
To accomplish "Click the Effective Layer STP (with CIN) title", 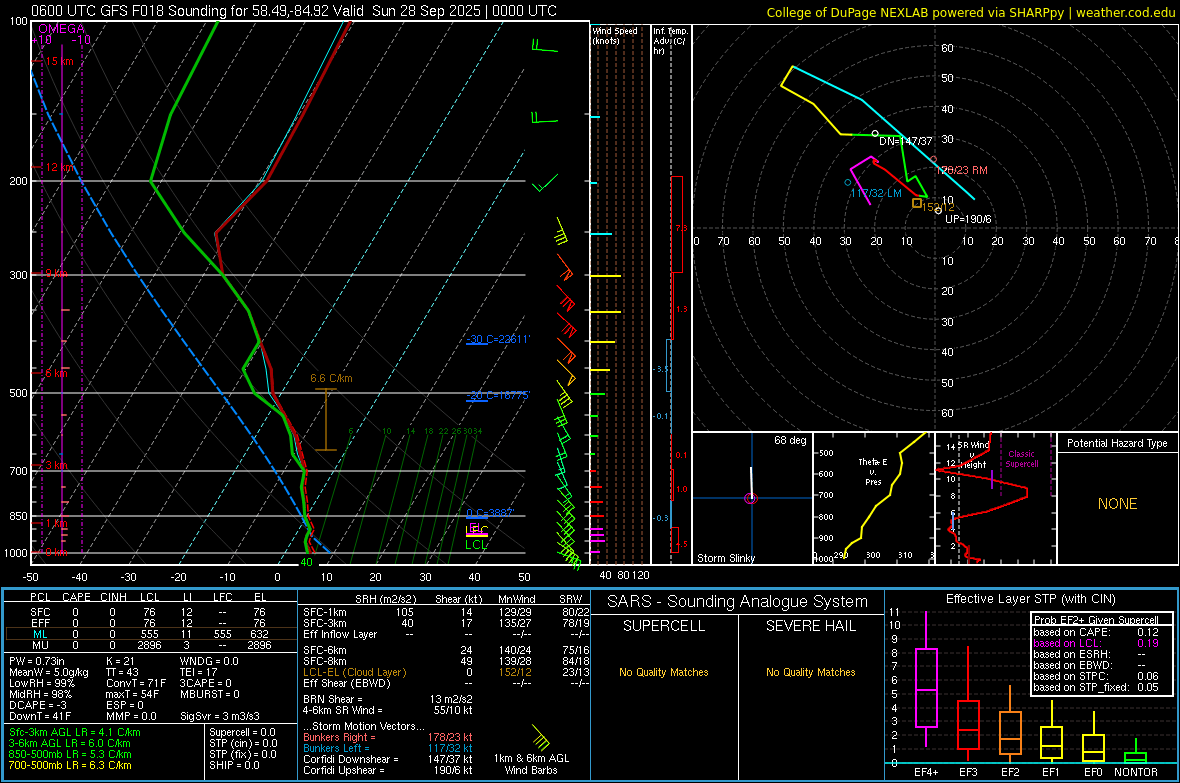I will pyautogui.click(x=1030, y=599).
